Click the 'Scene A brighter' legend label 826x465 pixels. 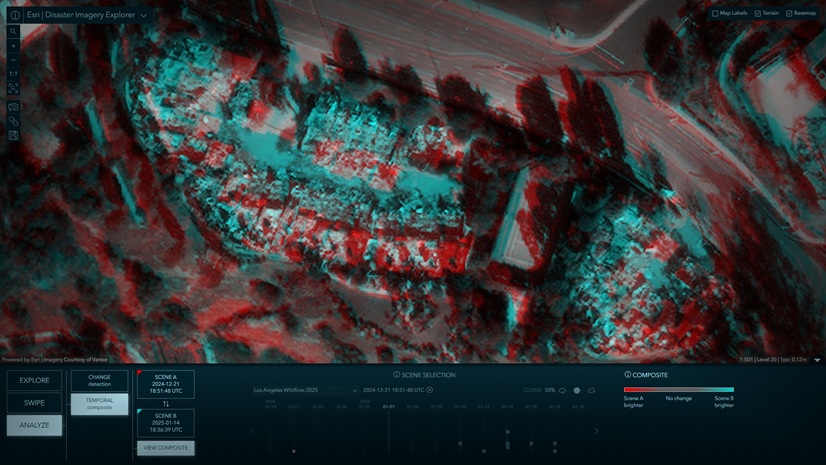(x=633, y=402)
